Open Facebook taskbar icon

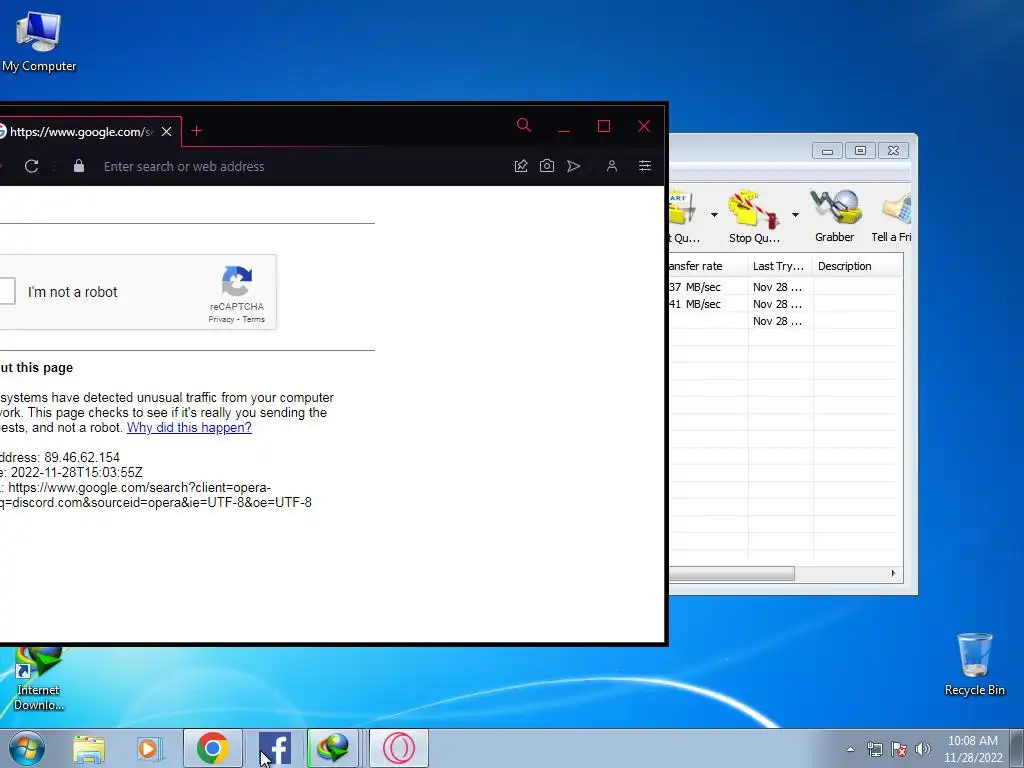[x=274, y=748]
